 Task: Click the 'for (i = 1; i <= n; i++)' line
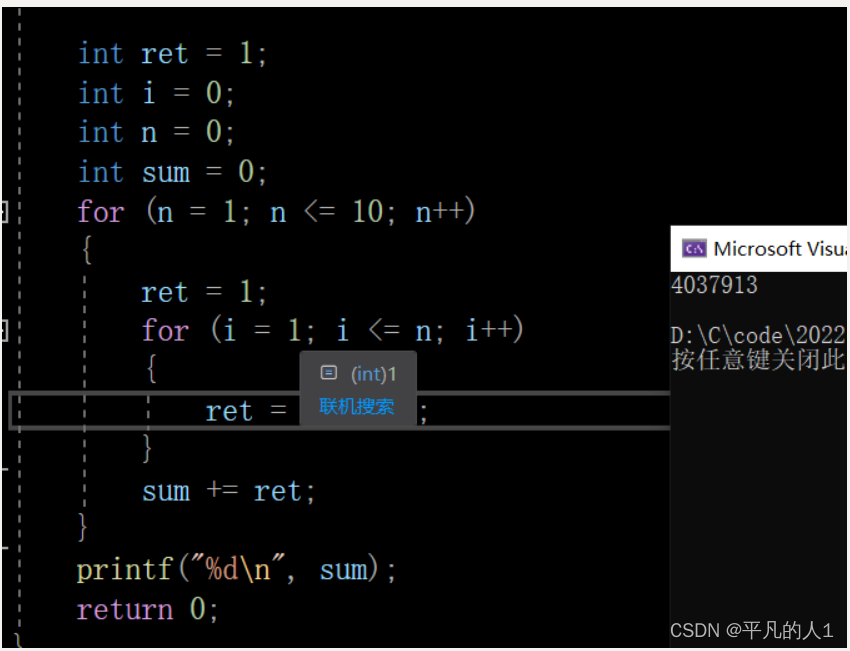point(333,330)
